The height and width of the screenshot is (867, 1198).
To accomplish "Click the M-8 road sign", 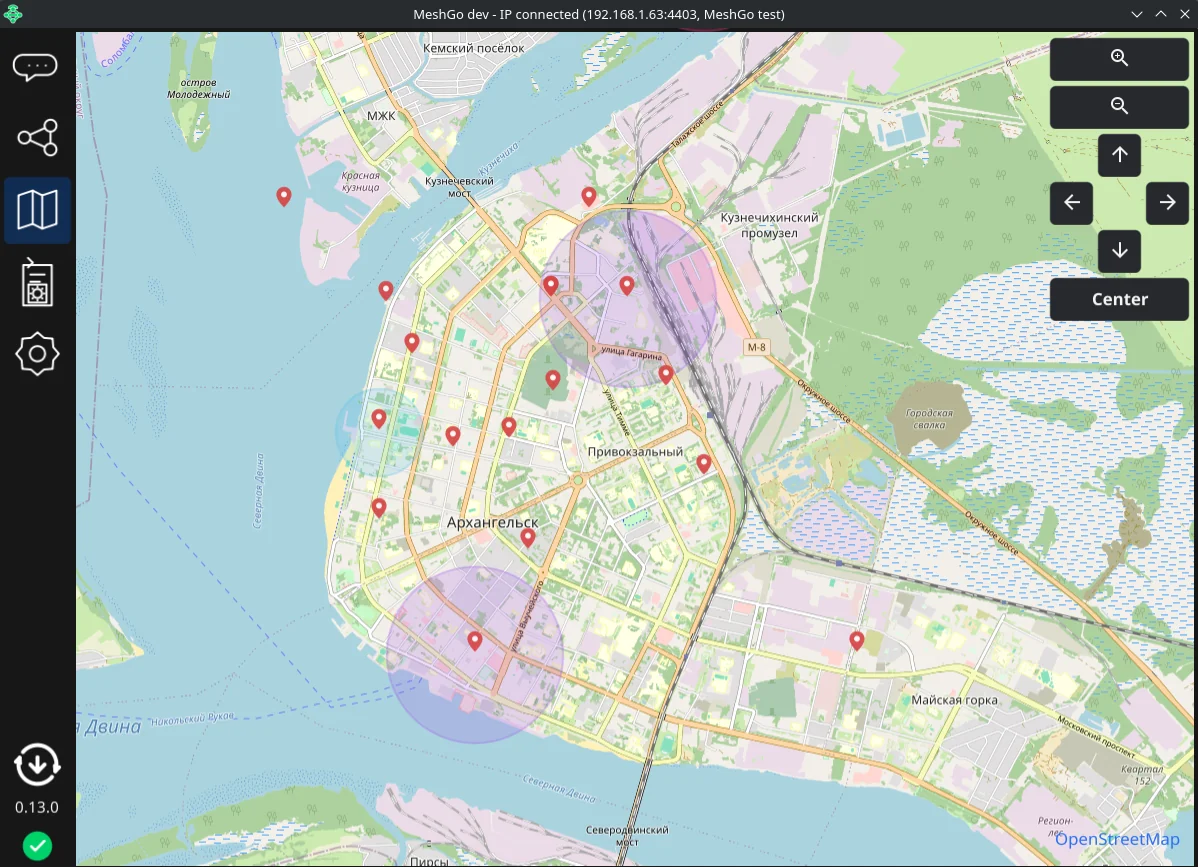I will click(x=756, y=348).
